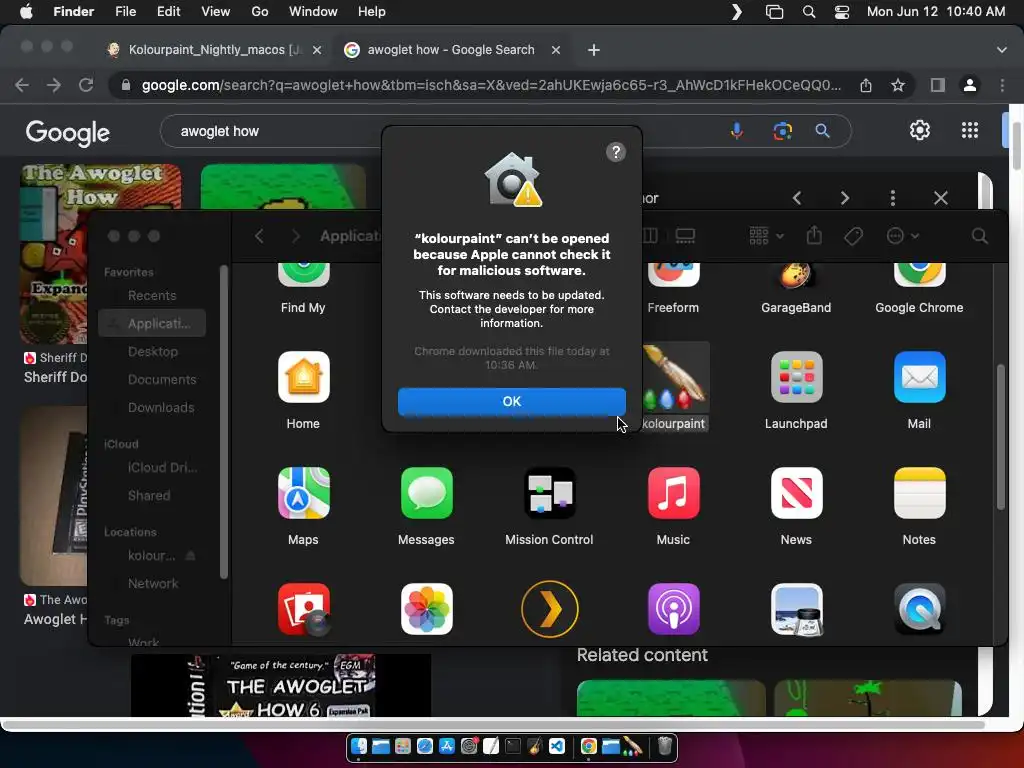
Task: Open Recents in Finder sidebar
Action: pyautogui.click(x=152, y=295)
